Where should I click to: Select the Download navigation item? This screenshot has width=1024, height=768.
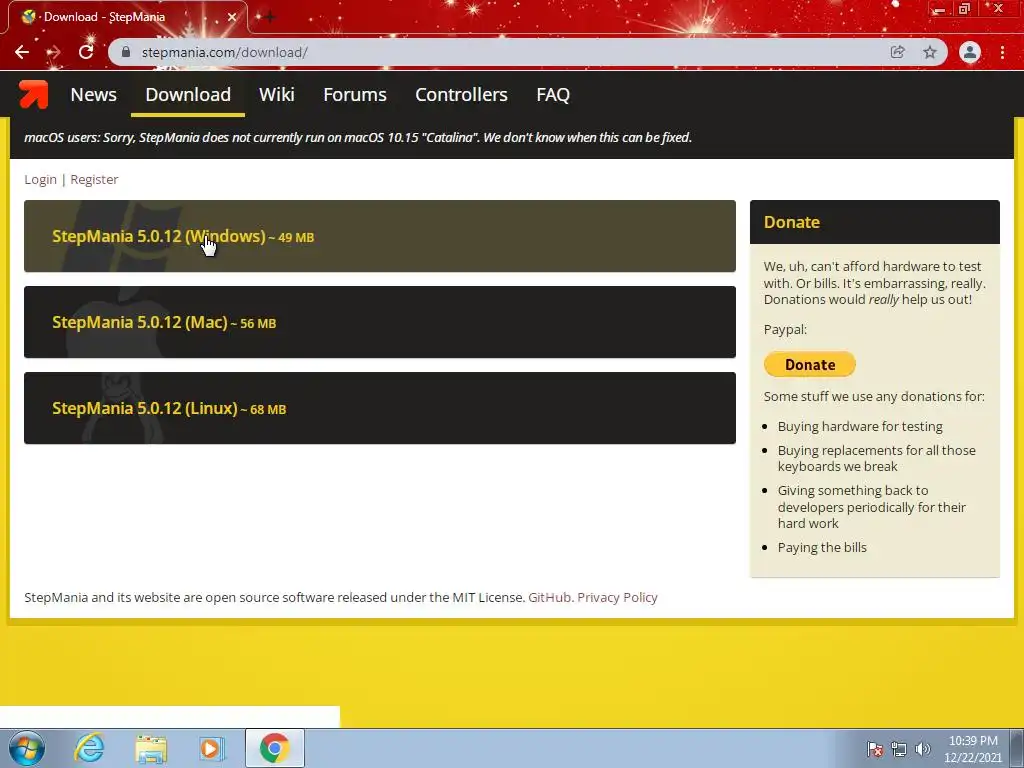coord(188,95)
